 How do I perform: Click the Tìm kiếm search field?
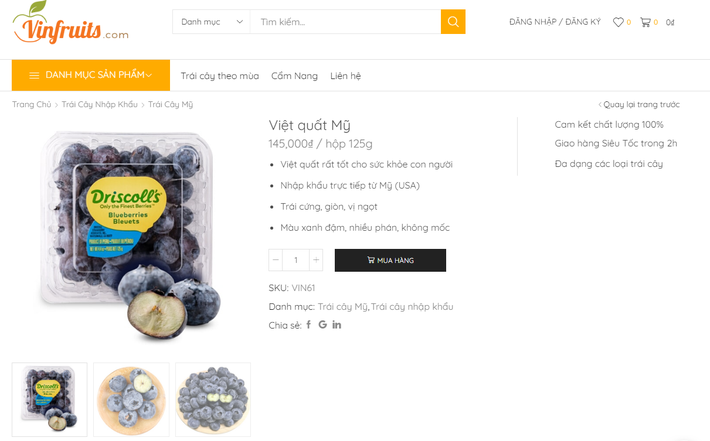click(345, 22)
